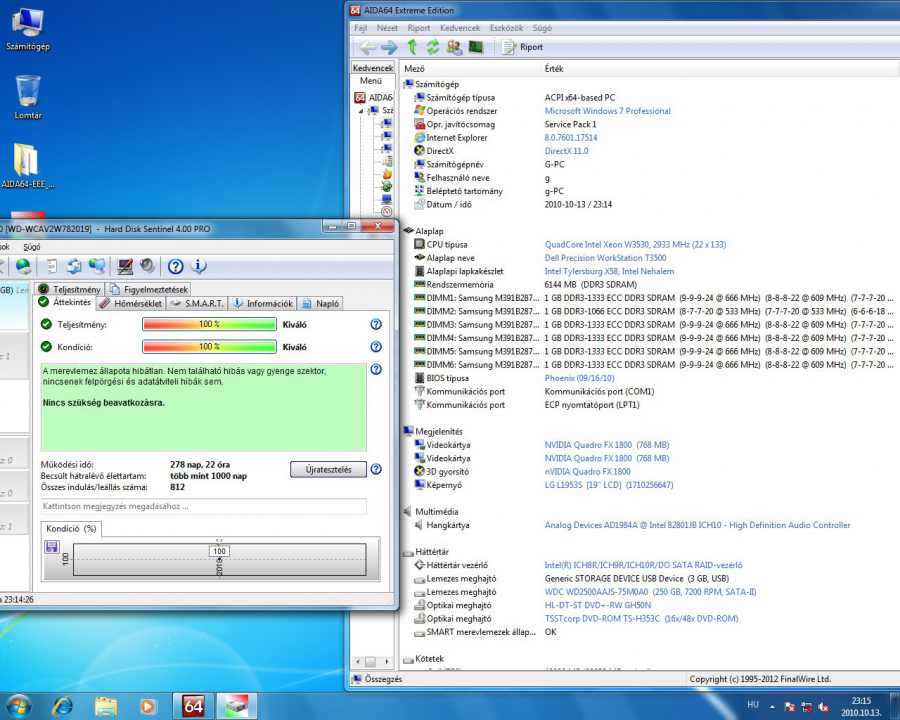
Task: Click the globe icon in Hard Disk Sentinel toolbar
Action: tap(24, 266)
